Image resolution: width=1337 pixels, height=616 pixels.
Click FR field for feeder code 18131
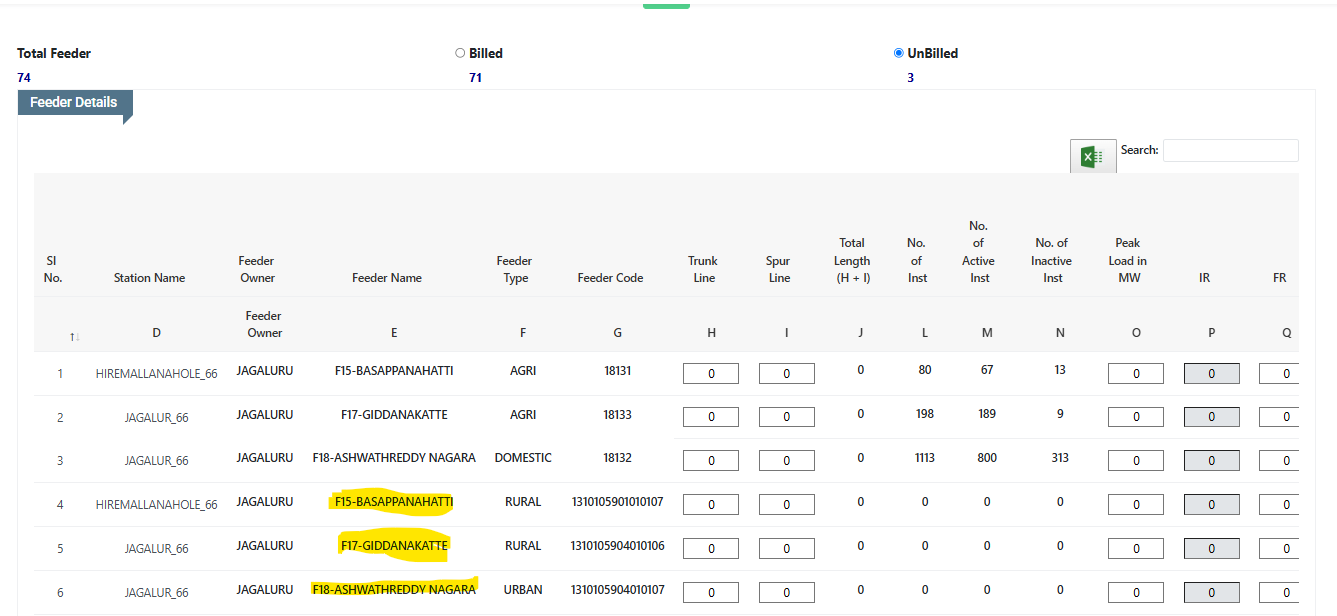pyautogui.click(x=1279, y=374)
